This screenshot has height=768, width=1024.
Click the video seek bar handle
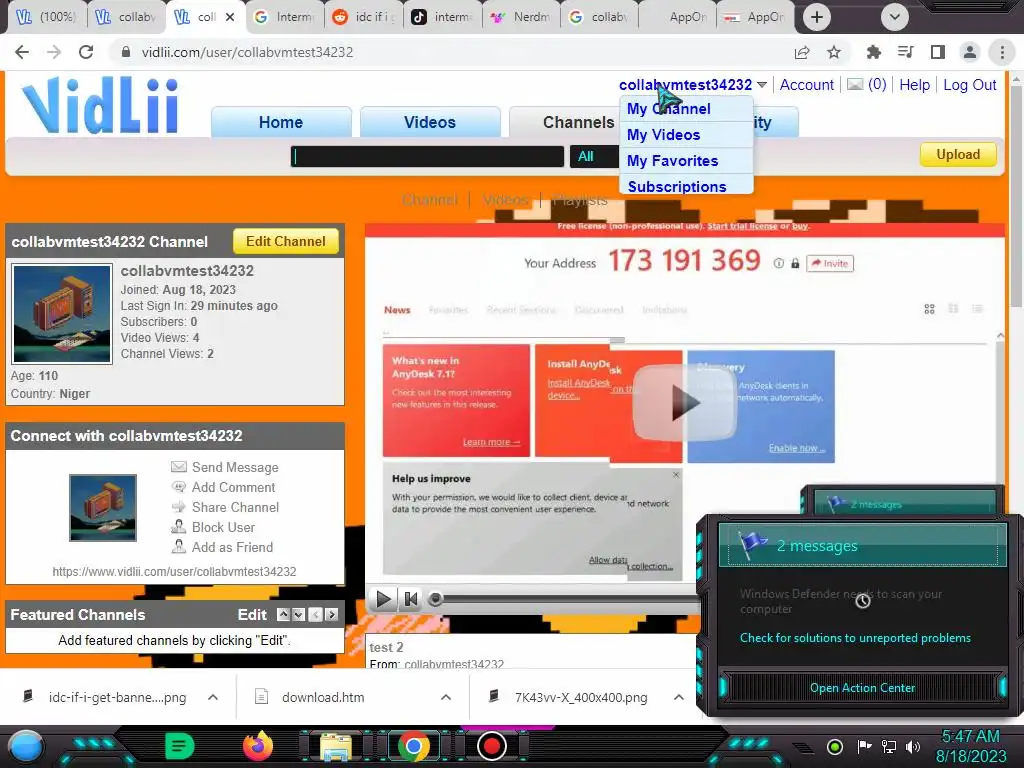tap(435, 599)
